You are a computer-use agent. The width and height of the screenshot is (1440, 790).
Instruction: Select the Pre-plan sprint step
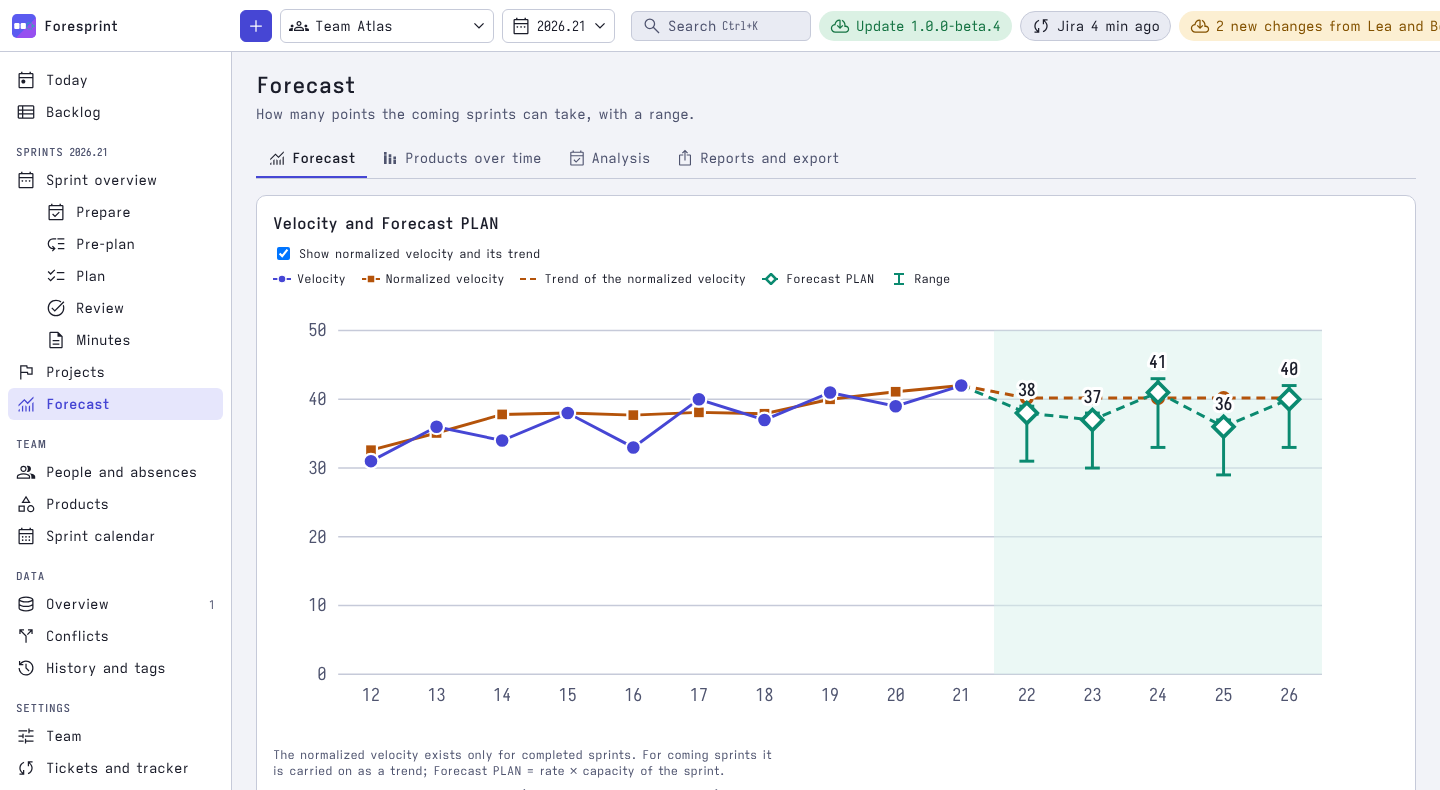click(131, 244)
